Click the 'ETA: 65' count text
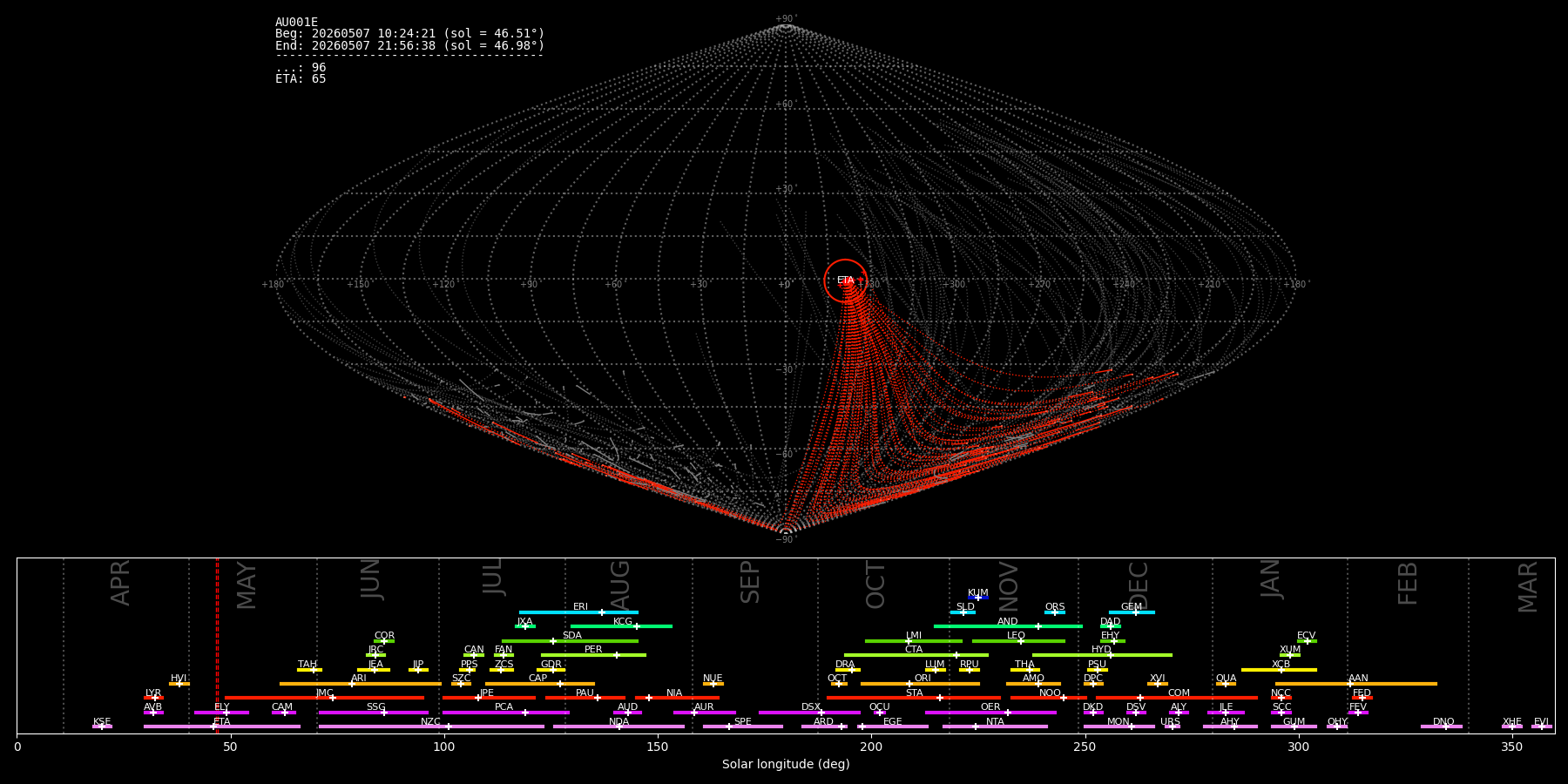This screenshot has height=784, width=1568. coord(301,79)
